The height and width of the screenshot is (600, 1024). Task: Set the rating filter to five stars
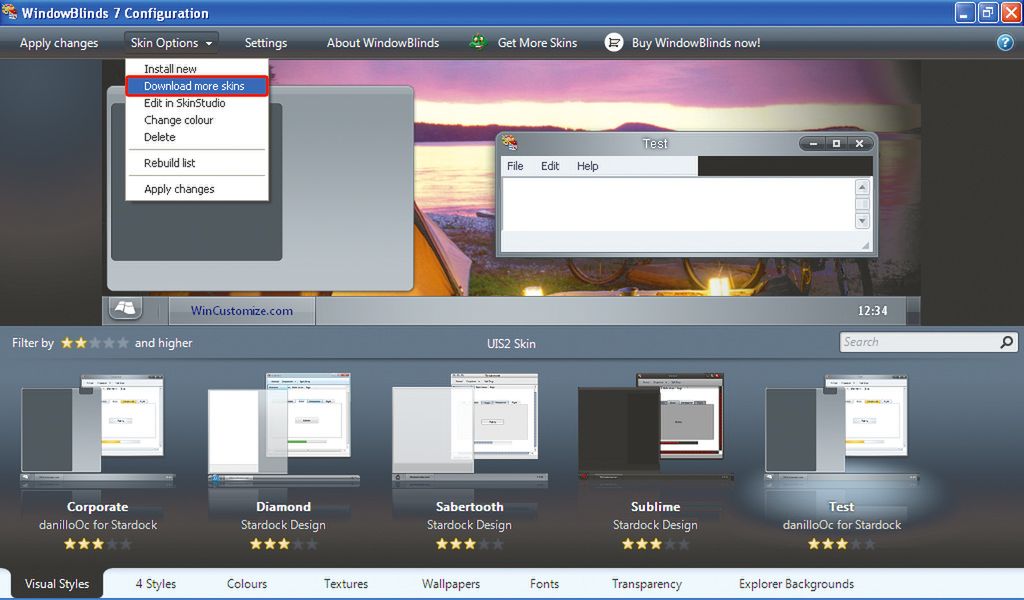click(x=122, y=343)
